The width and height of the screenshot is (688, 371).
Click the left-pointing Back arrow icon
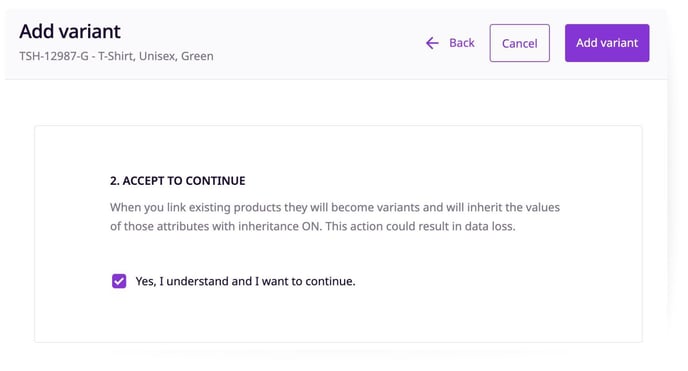point(432,43)
